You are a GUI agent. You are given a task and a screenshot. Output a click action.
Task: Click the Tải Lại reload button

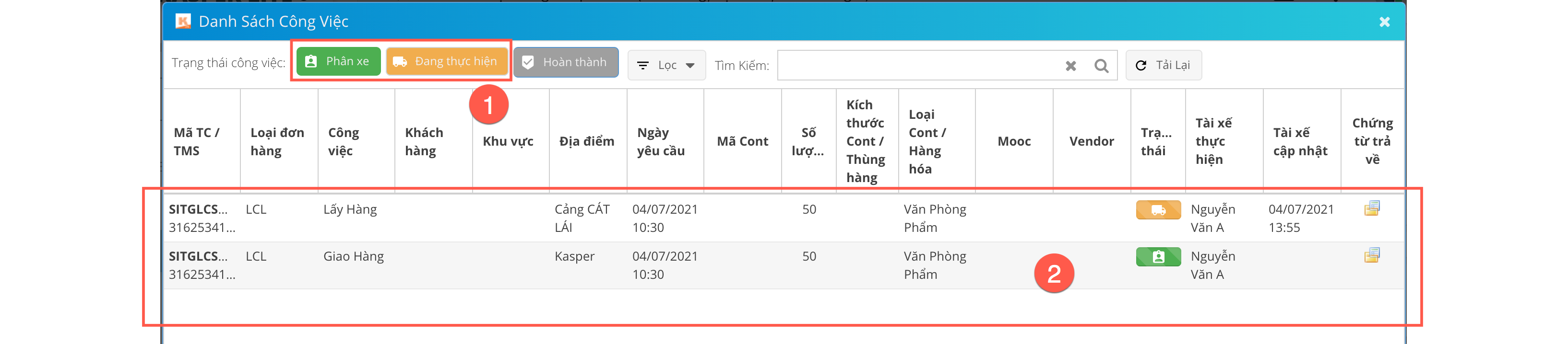click(1163, 65)
